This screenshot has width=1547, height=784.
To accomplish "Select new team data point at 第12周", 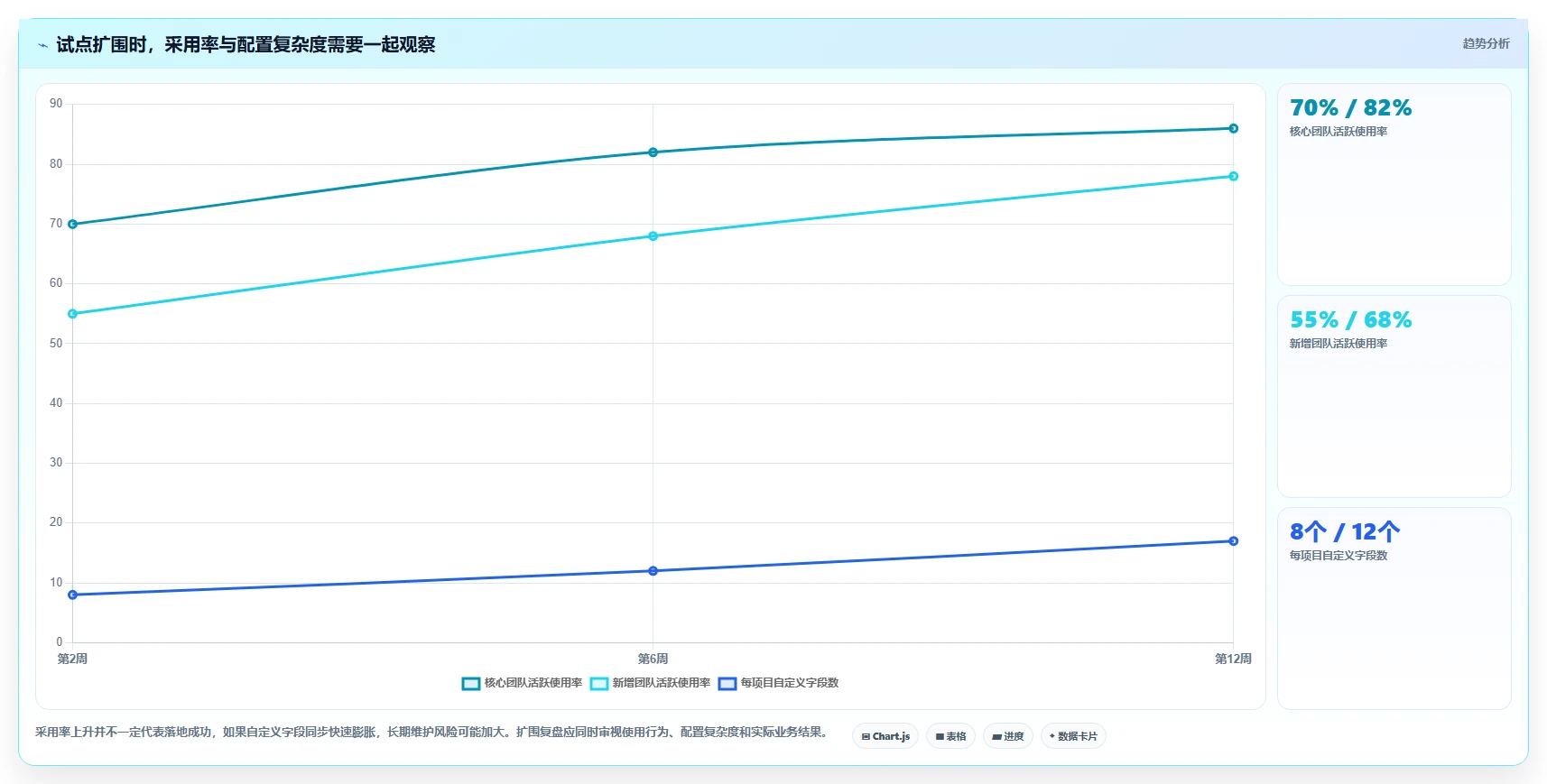I will pos(1233,176).
